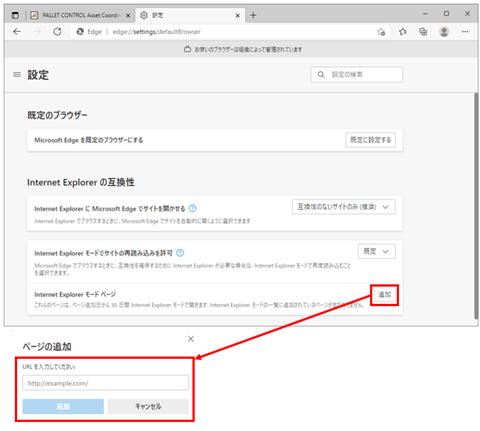The width and height of the screenshot is (480, 431).
Task: Click the URL input field in dialog
Action: point(105,383)
